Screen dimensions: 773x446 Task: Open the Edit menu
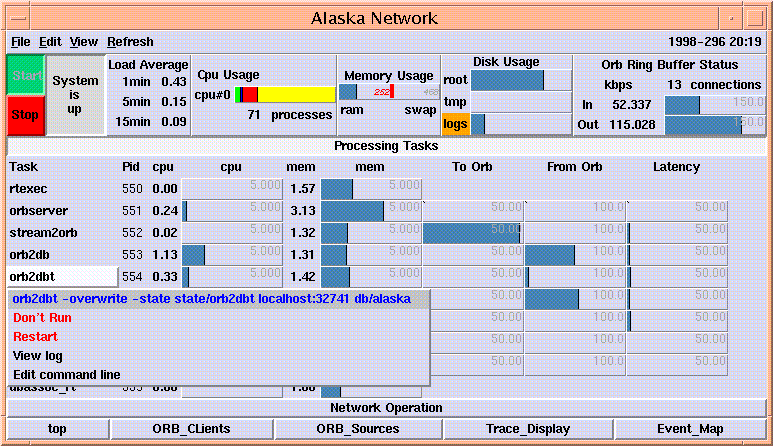pyautogui.click(x=50, y=42)
